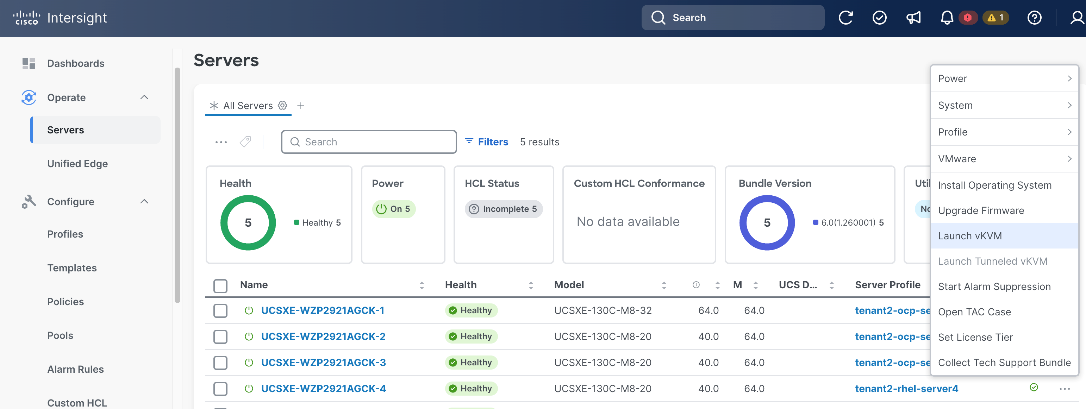This screenshot has width=1086, height=409.
Task: Open All Servers tab settings gear
Action: (282, 106)
